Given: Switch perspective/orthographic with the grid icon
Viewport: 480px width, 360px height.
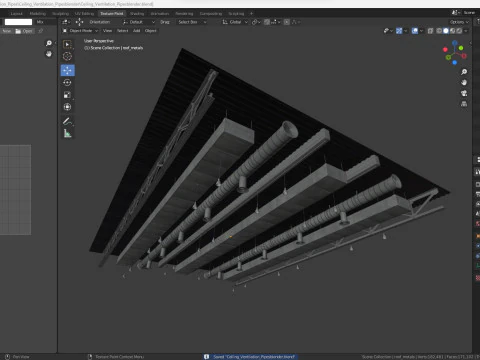Looking at the screenshot, I should click(x=464, y=104).
